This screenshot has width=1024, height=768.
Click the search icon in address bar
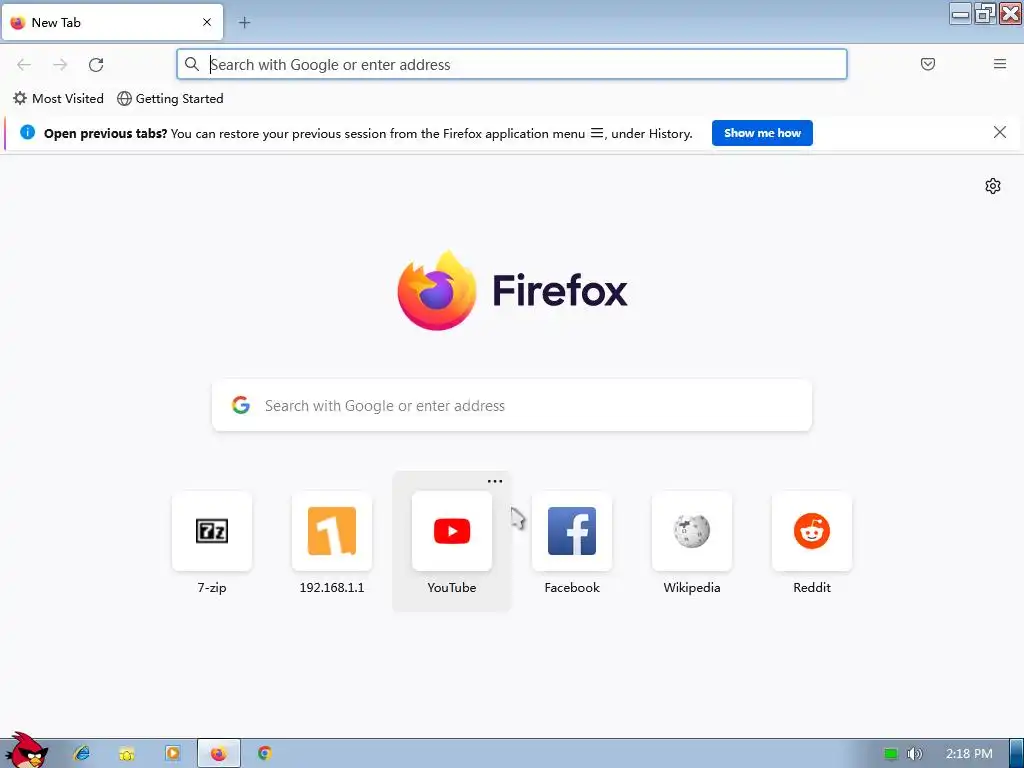point(191,64)
